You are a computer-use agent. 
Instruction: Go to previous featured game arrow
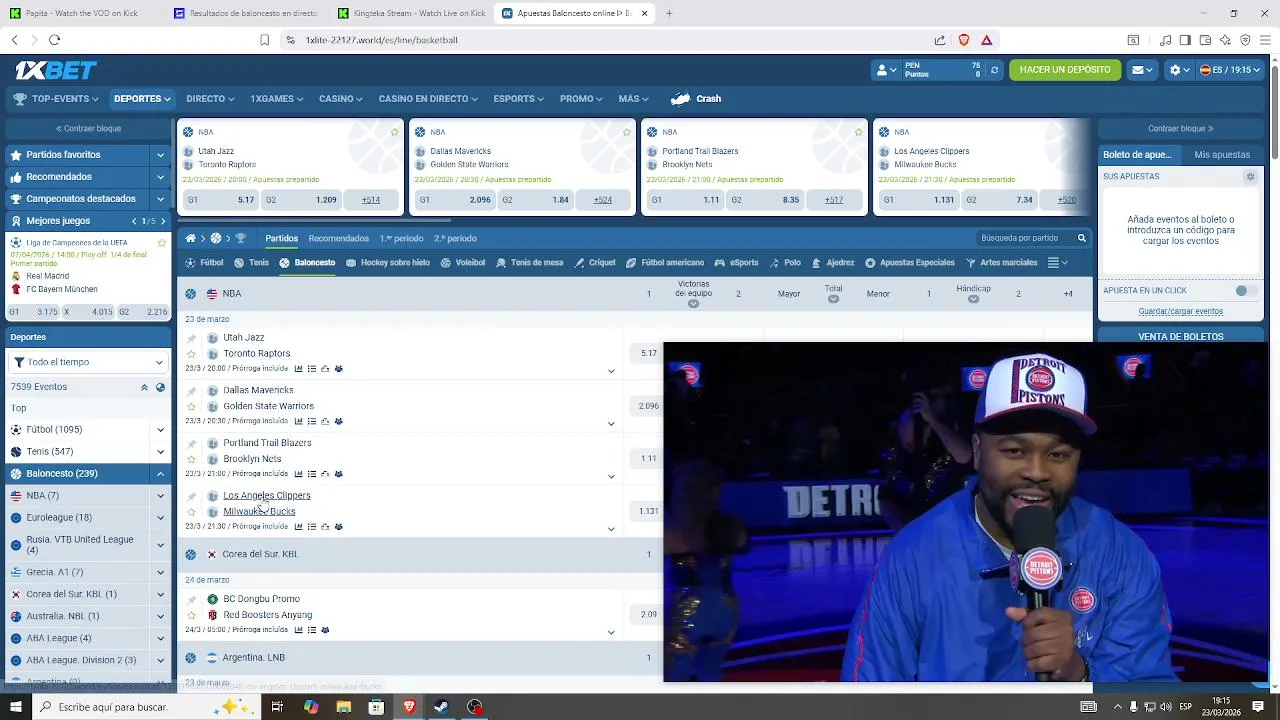134,221
